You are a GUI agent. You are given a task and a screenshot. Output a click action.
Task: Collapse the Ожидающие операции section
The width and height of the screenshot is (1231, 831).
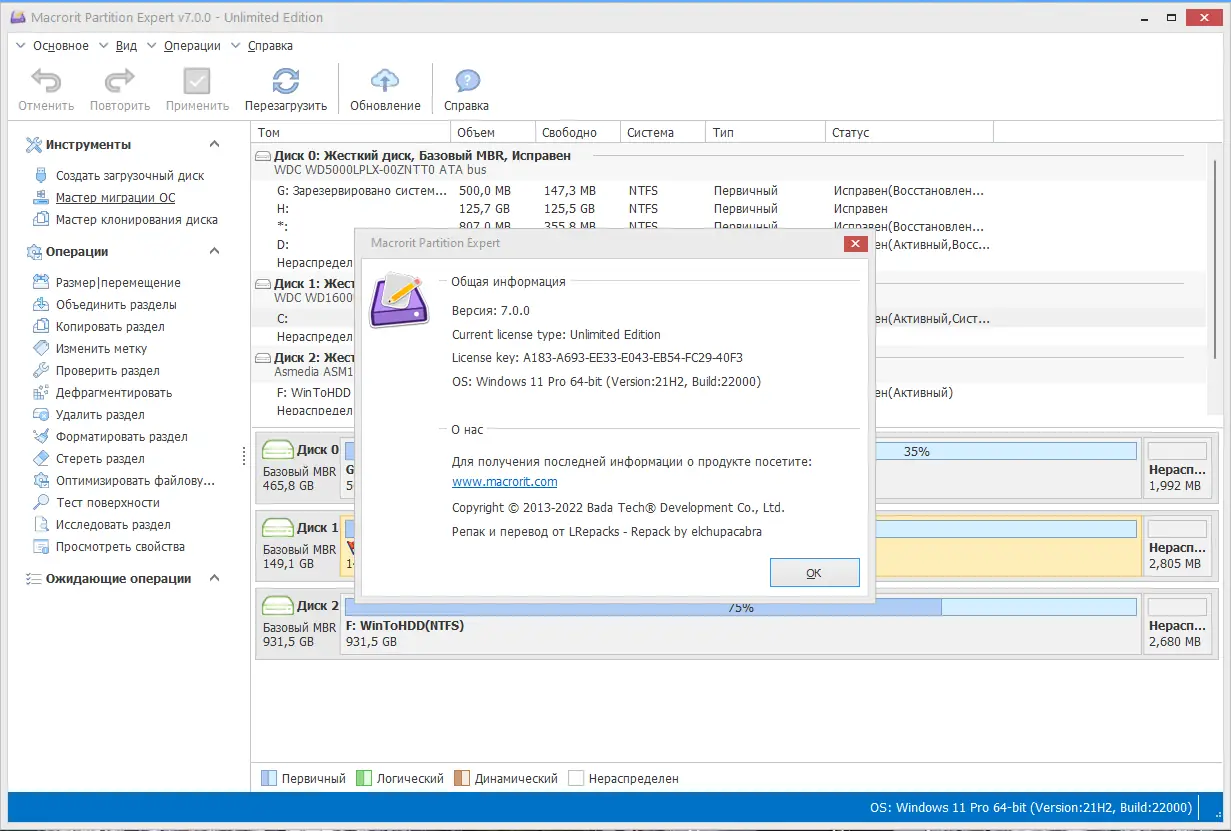[214, 579]
